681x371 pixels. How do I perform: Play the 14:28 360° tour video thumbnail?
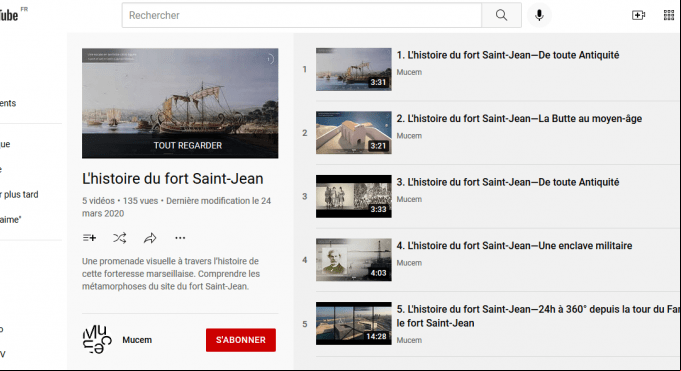point(354,324)
